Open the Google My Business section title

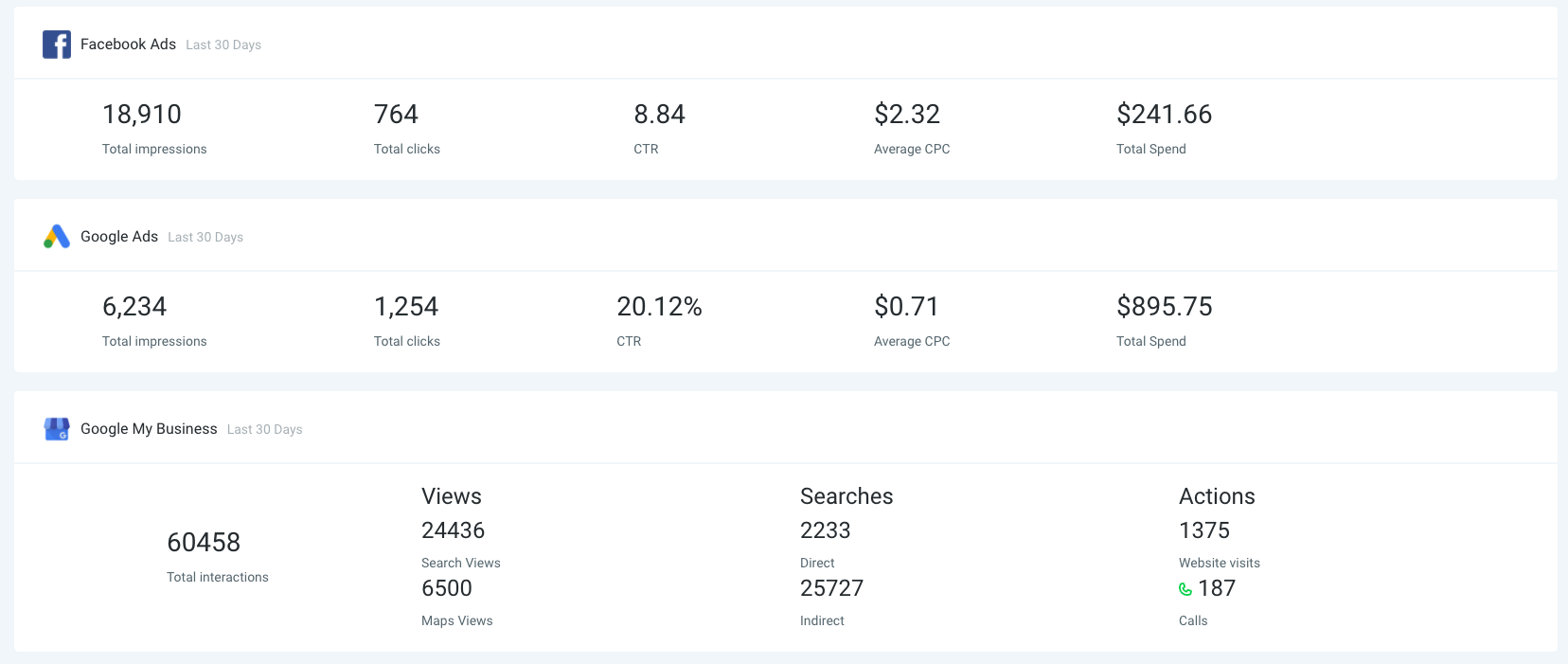point(149,429)
